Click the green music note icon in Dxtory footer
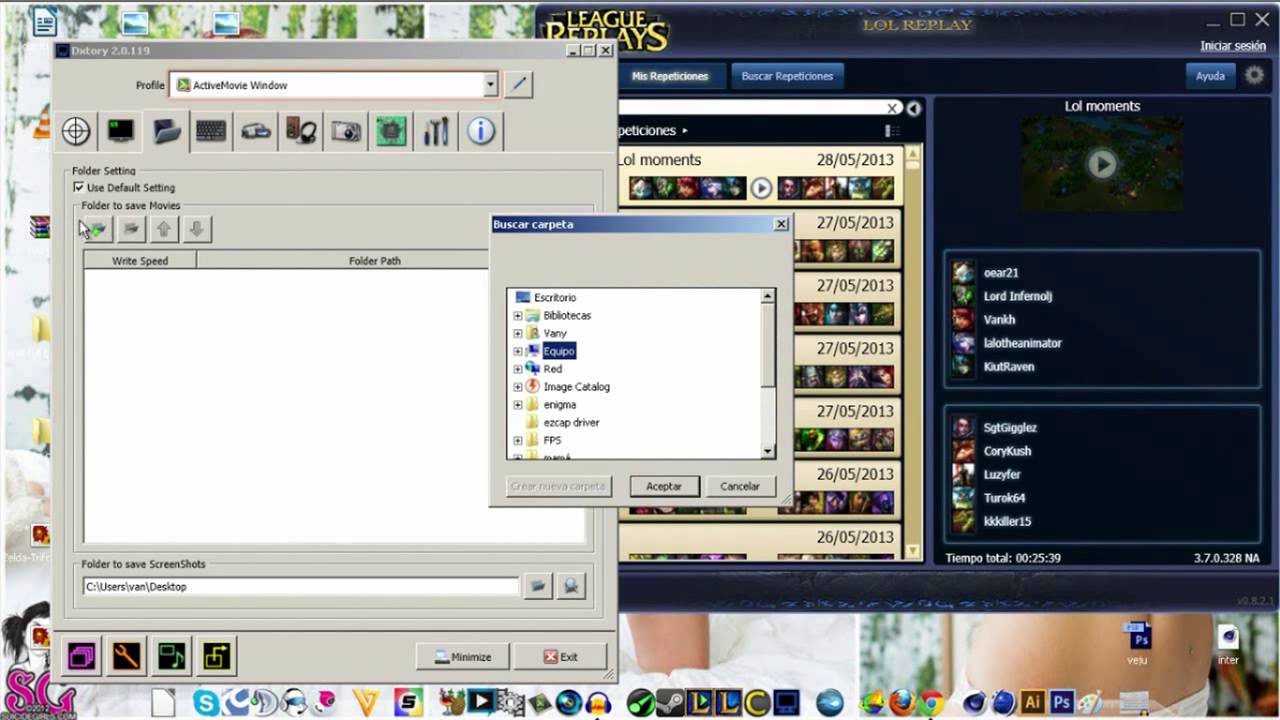Image resolution: width=1280 pixels, height=720 pixels. pyautogui.click(x=172, y=656)
